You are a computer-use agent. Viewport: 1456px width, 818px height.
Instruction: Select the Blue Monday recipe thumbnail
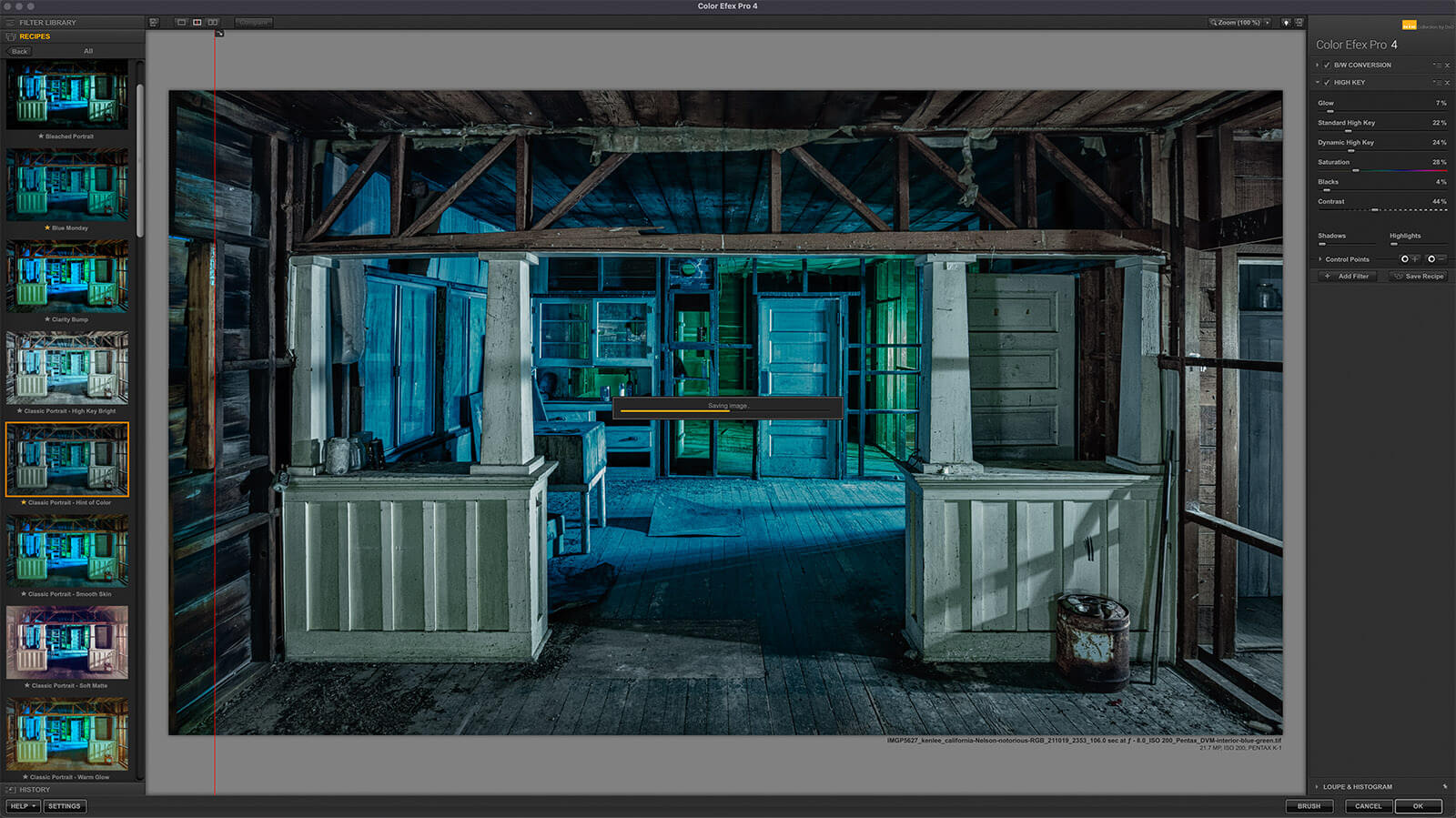point(67,187)
